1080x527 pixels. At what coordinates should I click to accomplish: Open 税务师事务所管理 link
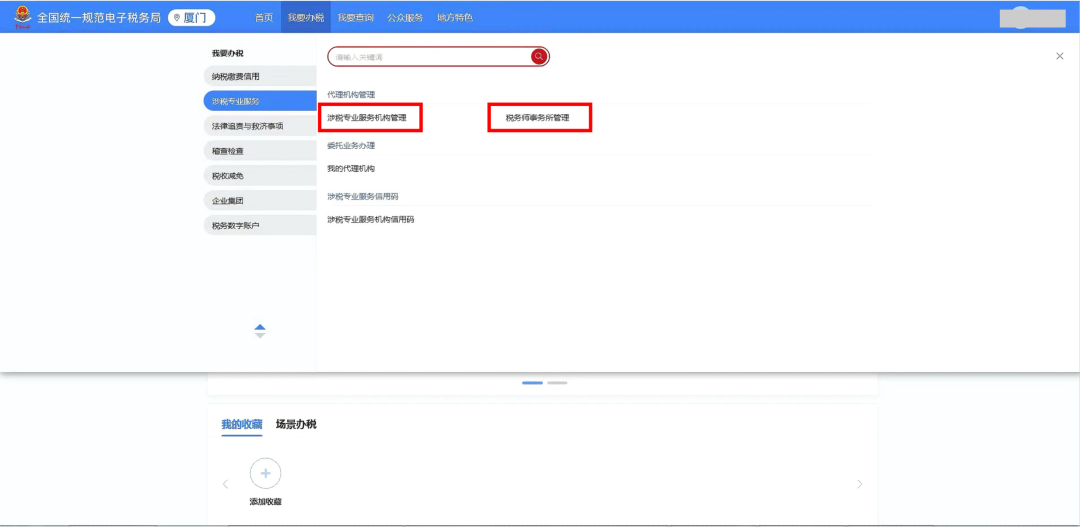click(x=537, y=118)
